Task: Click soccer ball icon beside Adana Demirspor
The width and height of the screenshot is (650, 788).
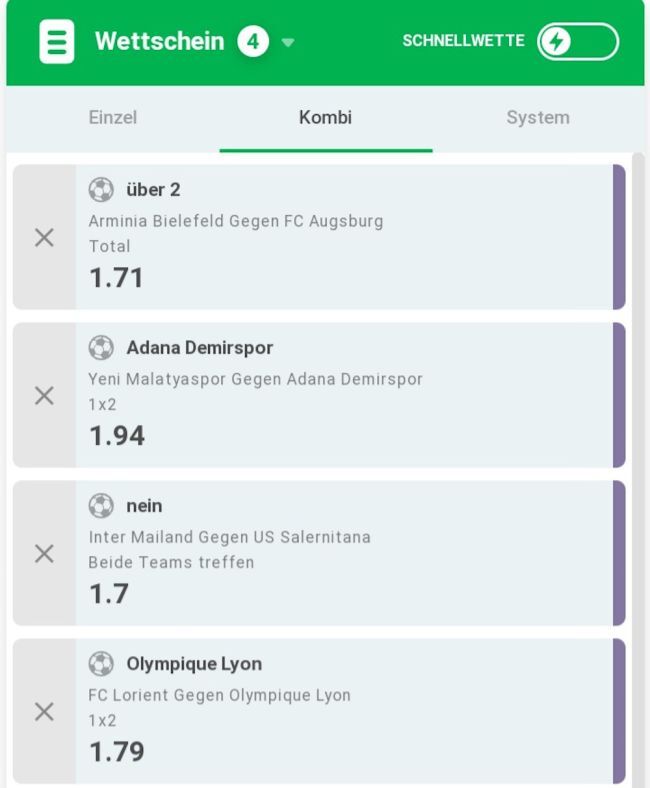Action: pyautogui.click(x=101, y=348)
